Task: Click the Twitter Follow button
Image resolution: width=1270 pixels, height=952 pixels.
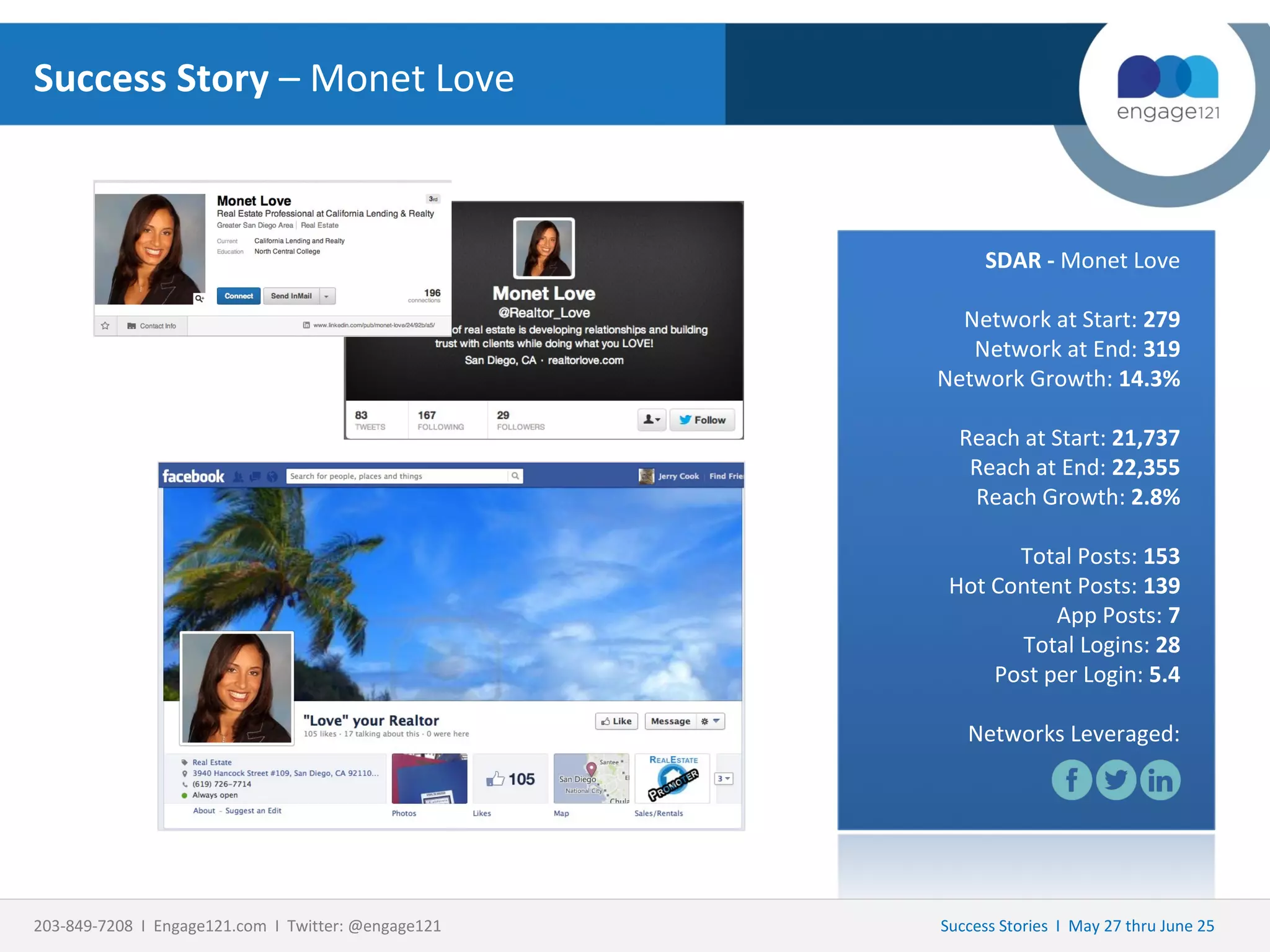Action: [x=702, y=420]
